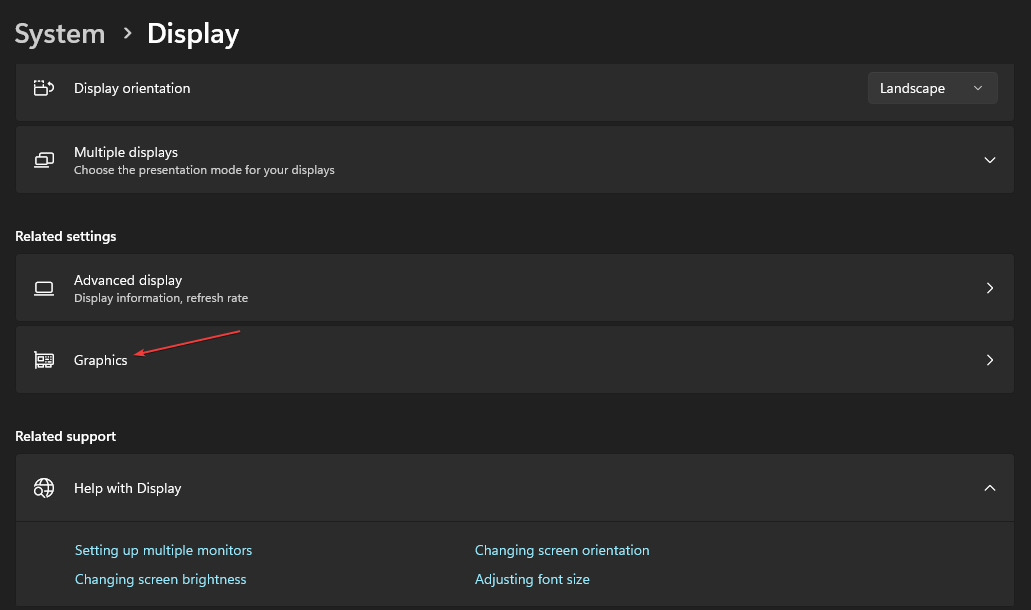Click the Advanced display icon
The image size is (1031, 610).
coord(44,288)
